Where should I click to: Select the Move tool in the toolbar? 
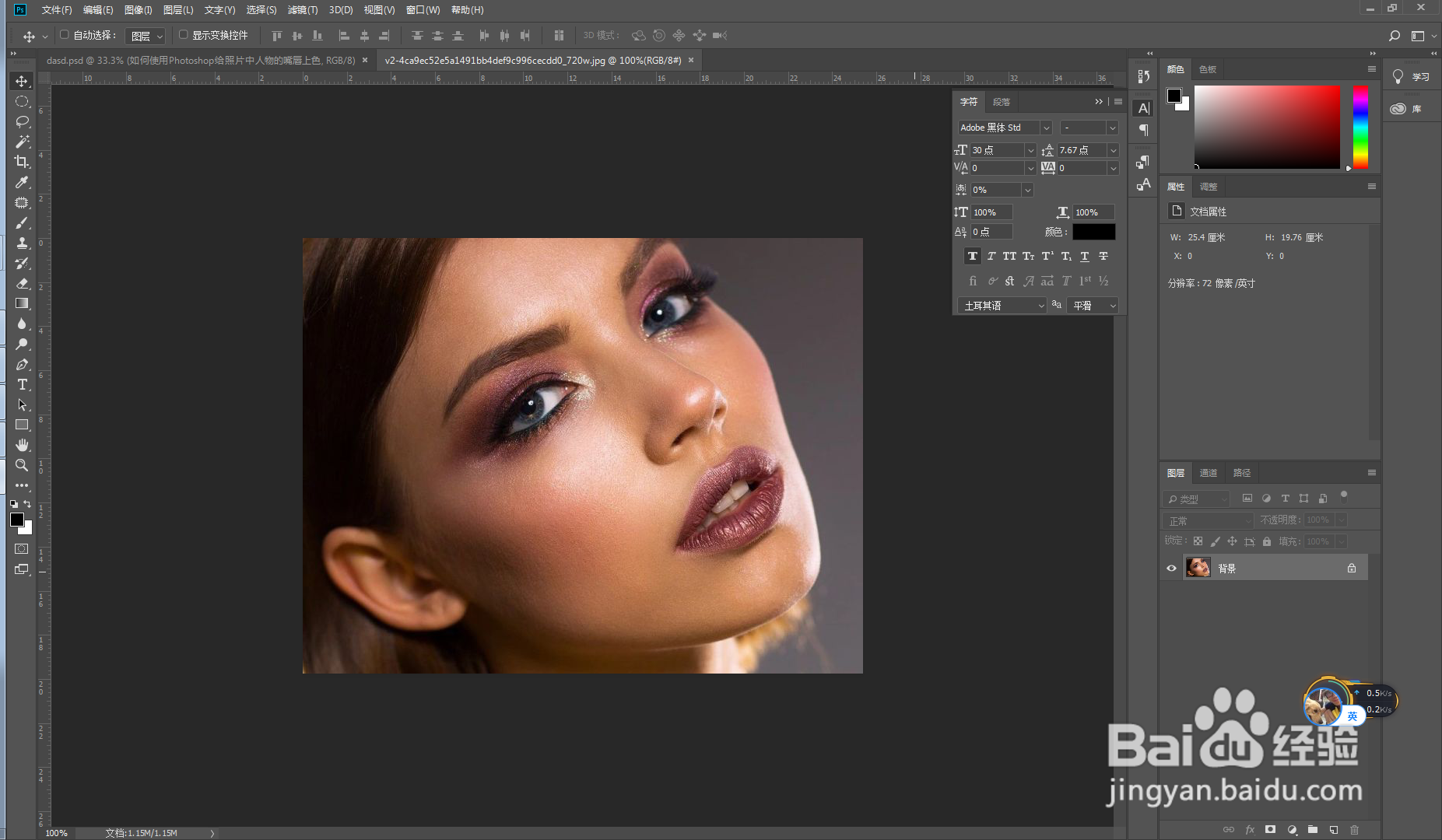[x=22, y=81]
